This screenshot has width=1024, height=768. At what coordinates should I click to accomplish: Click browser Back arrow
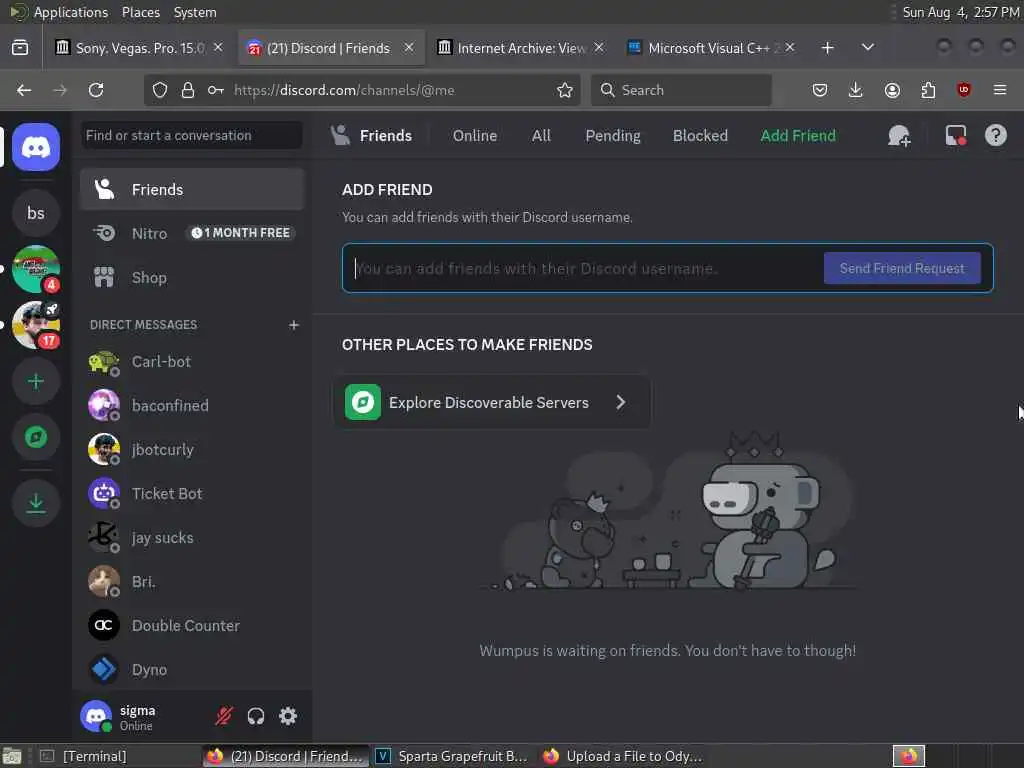(x=24, y=90)
